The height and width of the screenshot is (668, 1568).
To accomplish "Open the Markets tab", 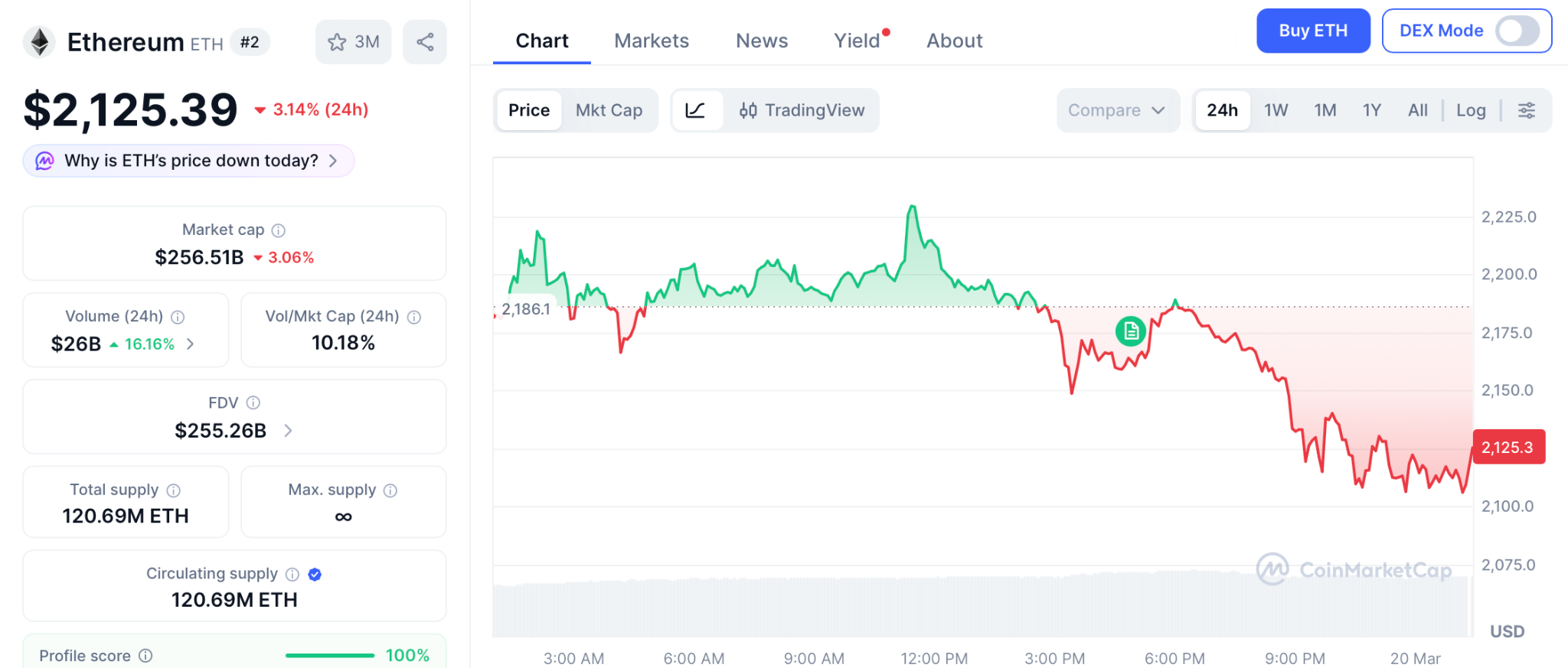I will coord(652,41).
